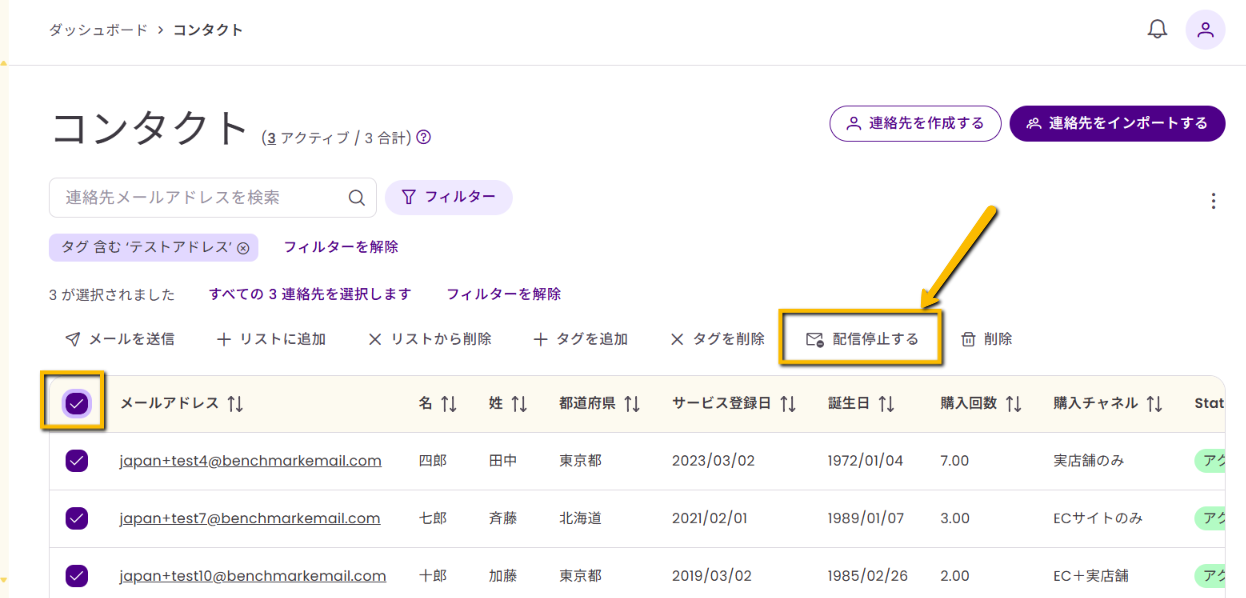
Task: Uncheck the japan+test7 row checkbox
Action: click(77, 518)
